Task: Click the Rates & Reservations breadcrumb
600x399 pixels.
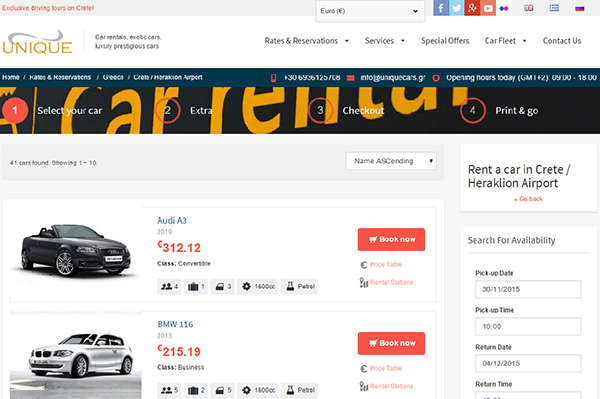Action: 60,77
